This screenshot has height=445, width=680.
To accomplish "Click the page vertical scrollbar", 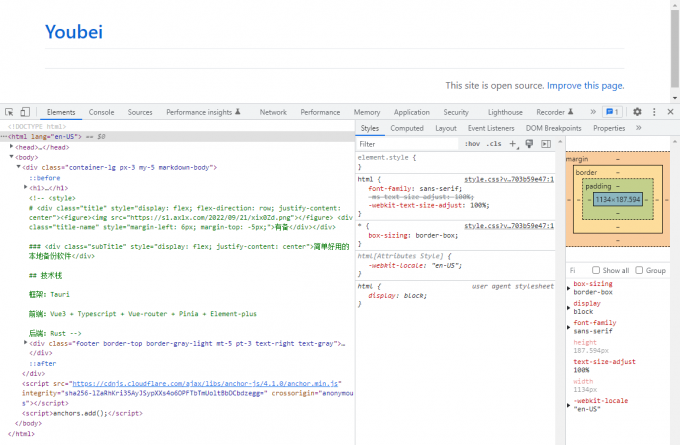I will click(x=675, y=50).
